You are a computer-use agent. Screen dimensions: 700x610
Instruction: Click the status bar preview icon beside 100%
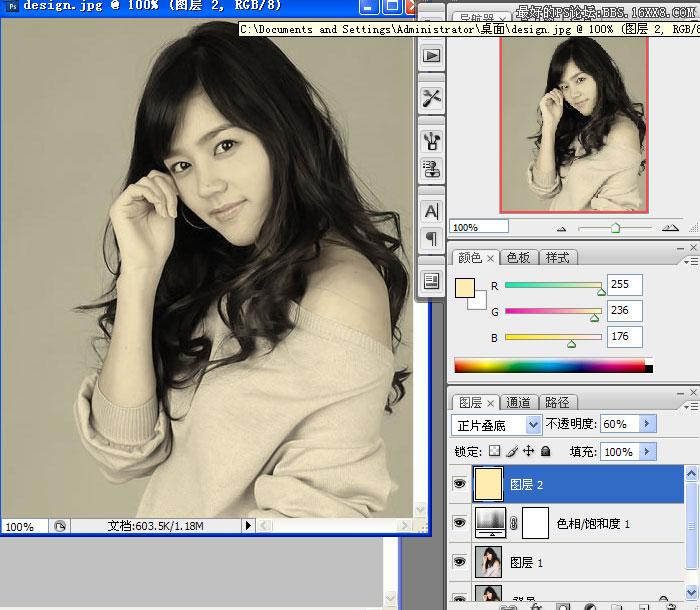coord(60,526)
